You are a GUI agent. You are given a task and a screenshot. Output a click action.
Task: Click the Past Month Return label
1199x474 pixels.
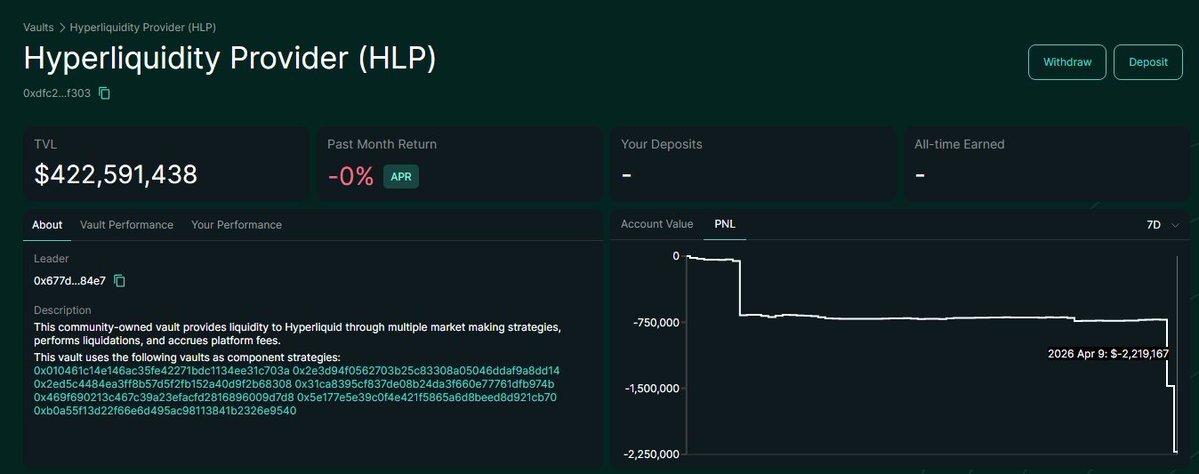click(x=382, y=144)
